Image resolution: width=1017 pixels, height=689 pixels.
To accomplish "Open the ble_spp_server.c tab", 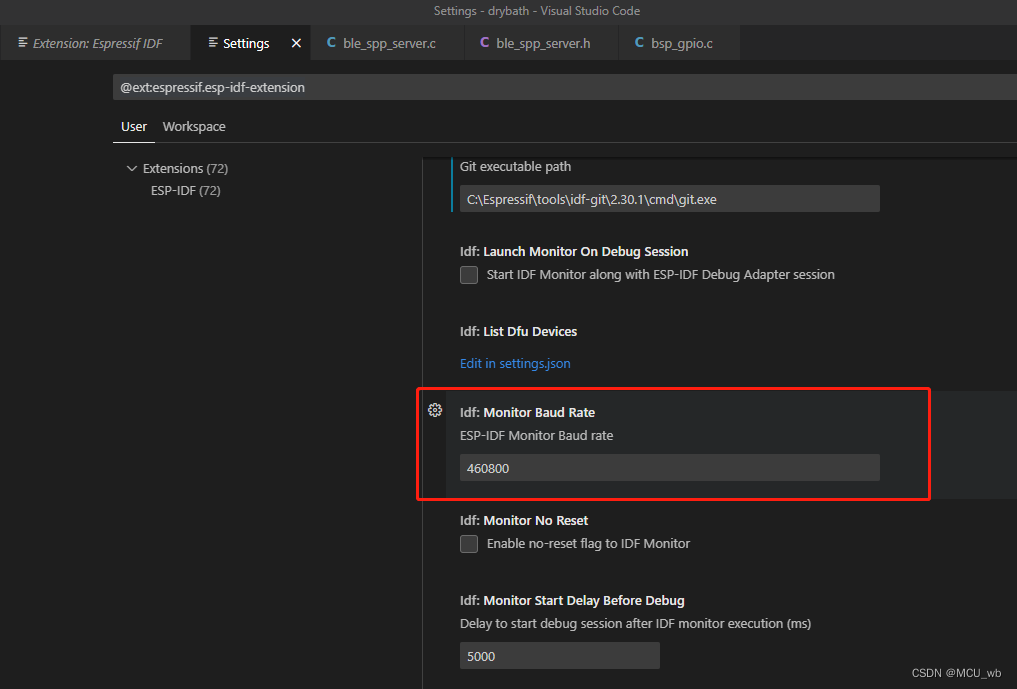I will click(389, 43).
